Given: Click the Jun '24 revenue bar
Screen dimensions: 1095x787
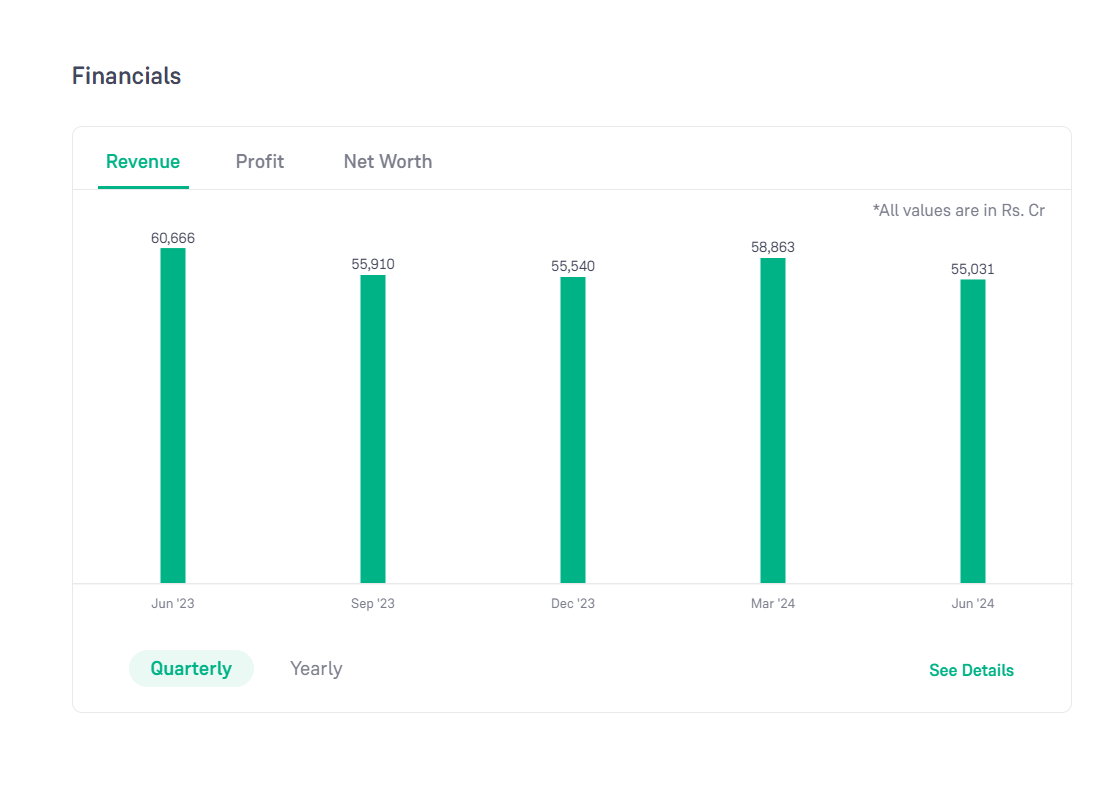Looking at the screenshot, I should click(973, 432).
